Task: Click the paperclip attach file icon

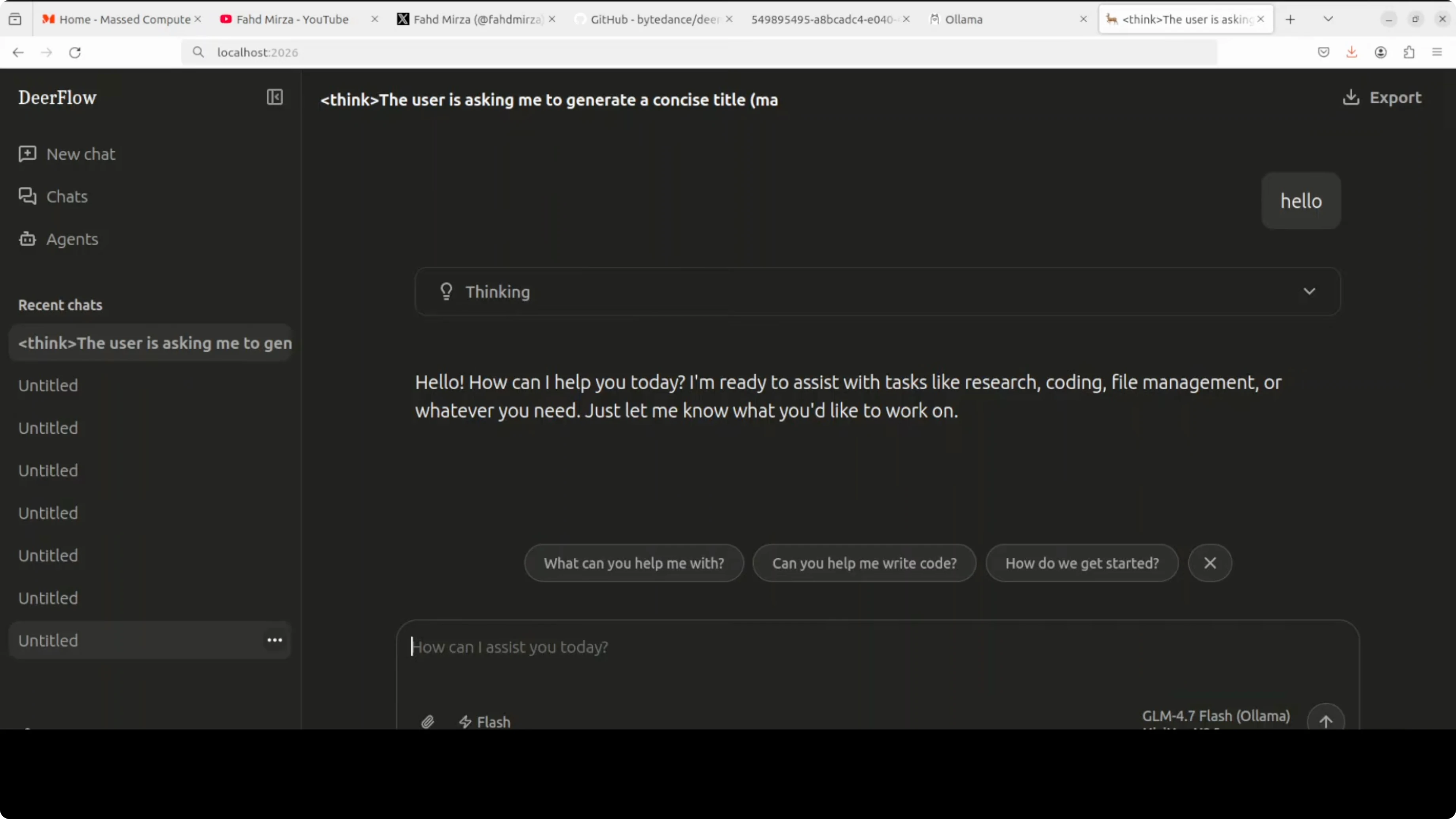Action: [428, 721]
